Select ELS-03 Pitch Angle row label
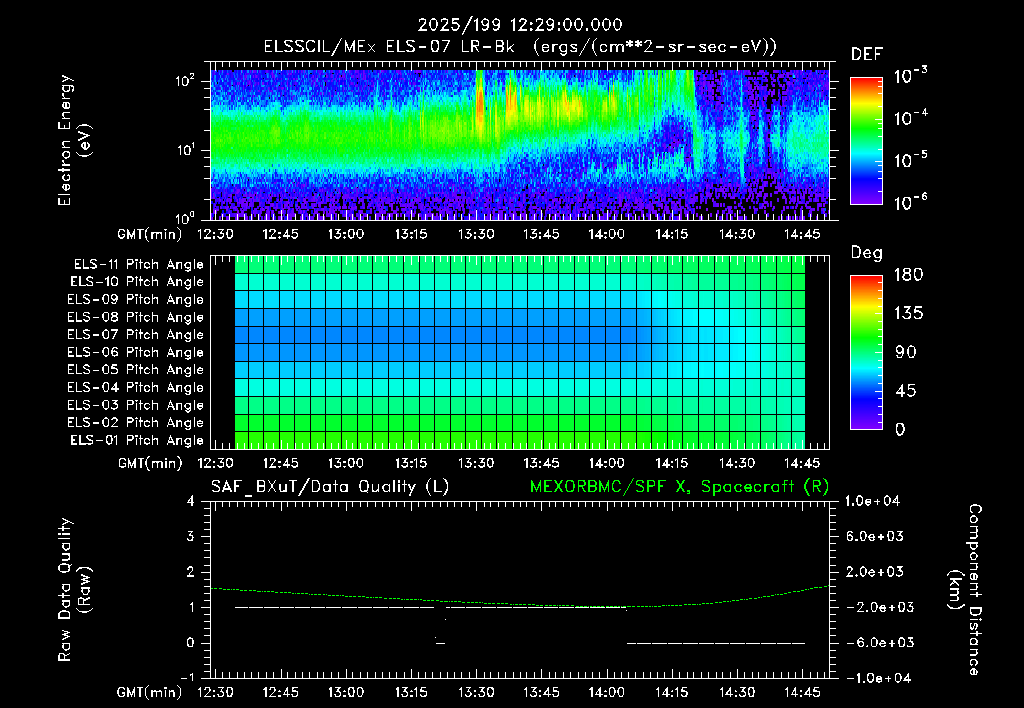The height and width of the screenshot is (708, 1024). [136, 405]
